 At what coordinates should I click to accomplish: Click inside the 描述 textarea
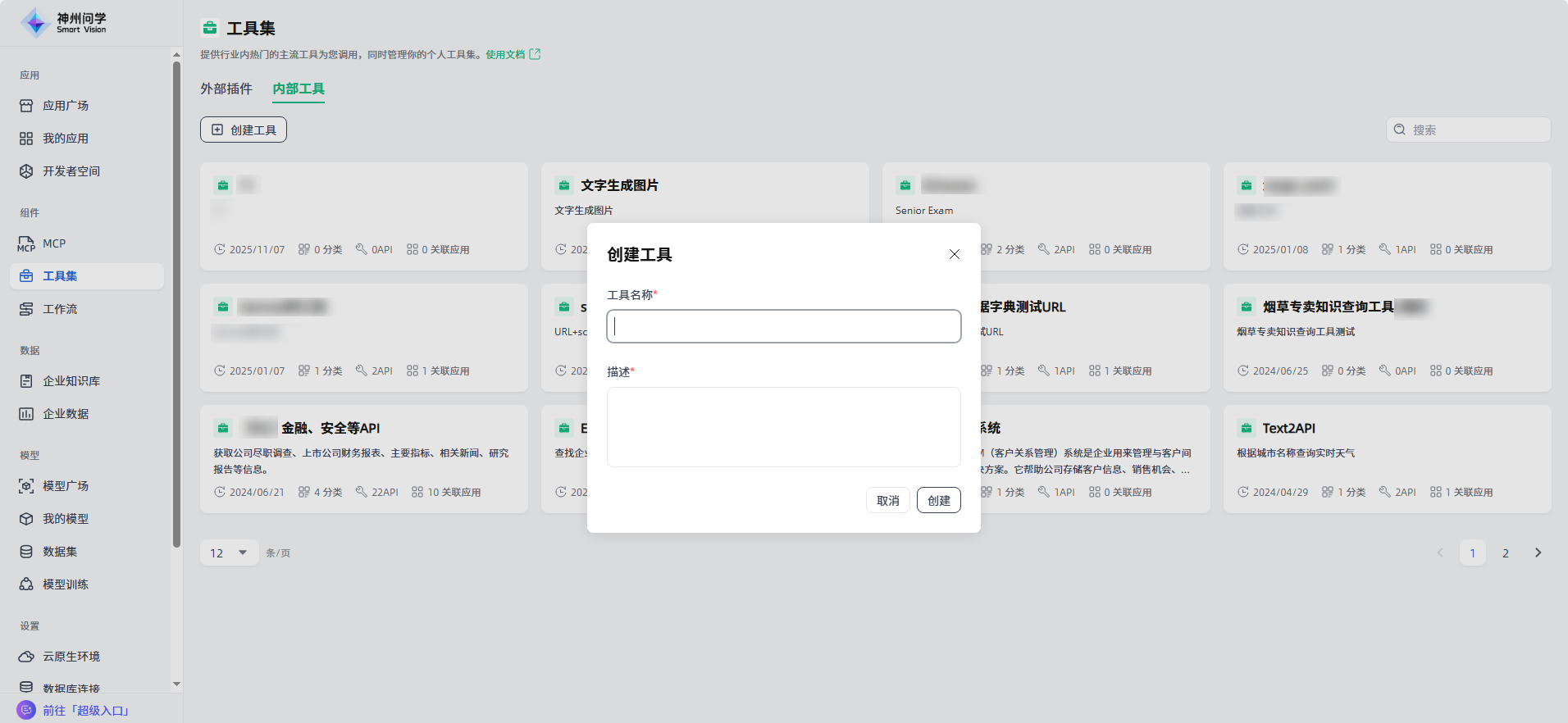click(783, 427)
